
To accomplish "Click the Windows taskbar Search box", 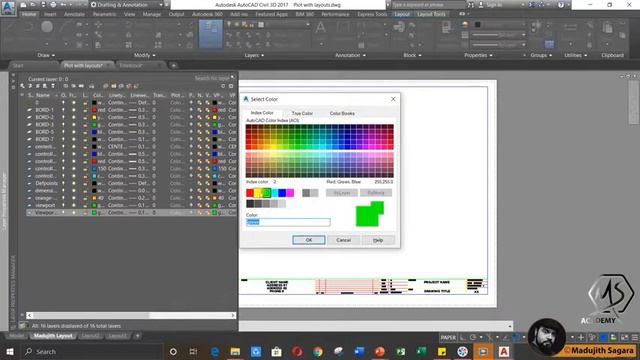I will pyautogui.click(x=92, y=351).
